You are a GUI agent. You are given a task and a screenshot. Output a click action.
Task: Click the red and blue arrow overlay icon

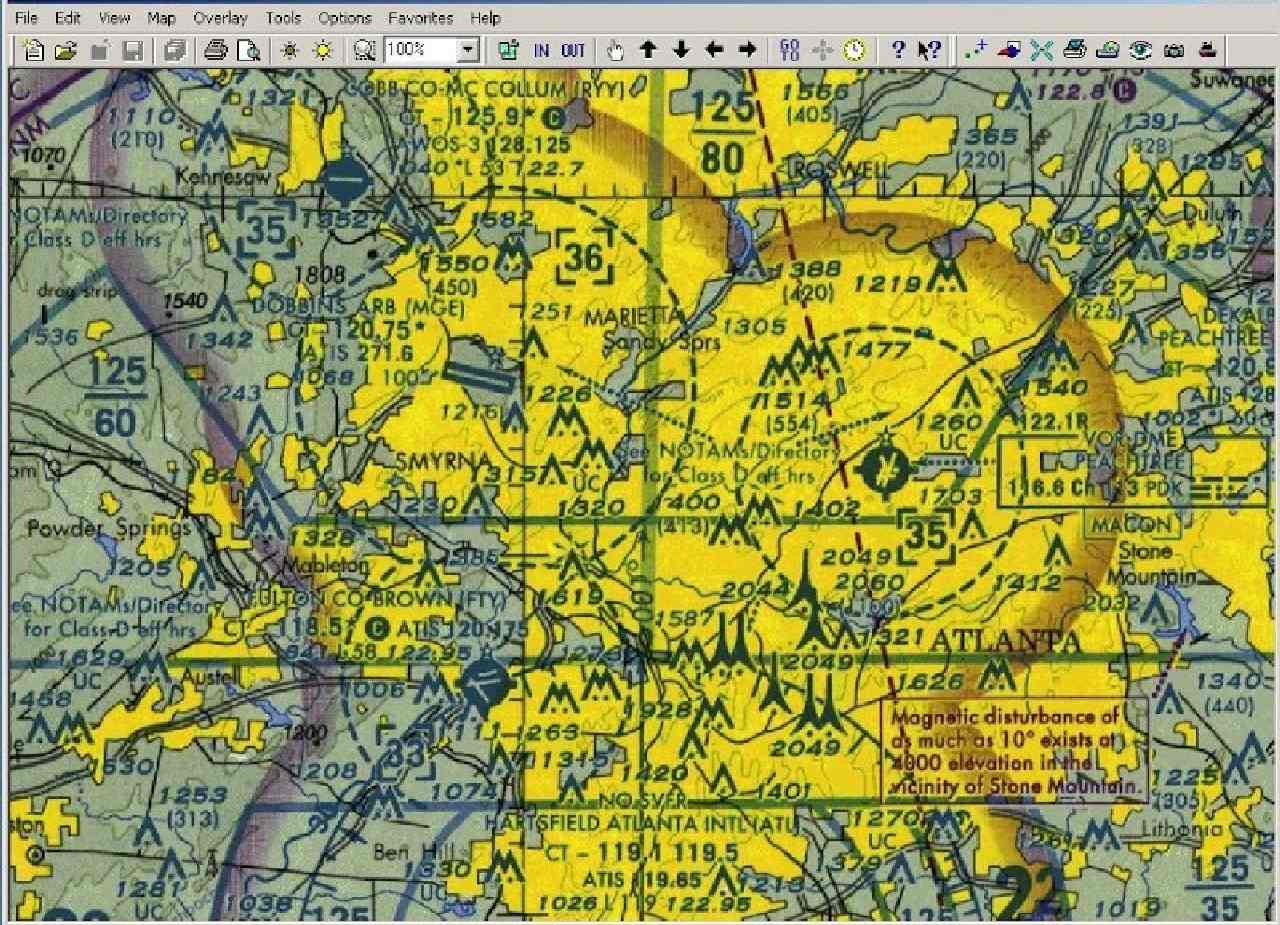point(1009,50)
